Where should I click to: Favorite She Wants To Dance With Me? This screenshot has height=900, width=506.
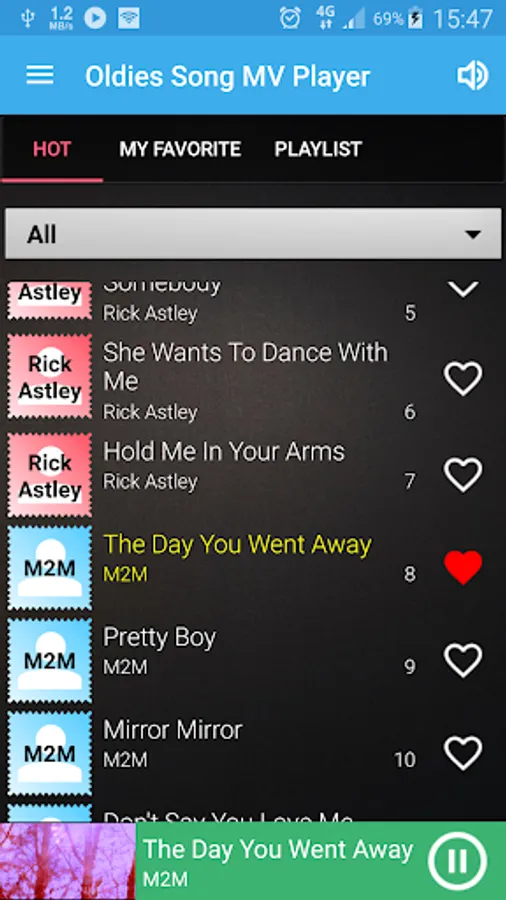tap(463, 379)
